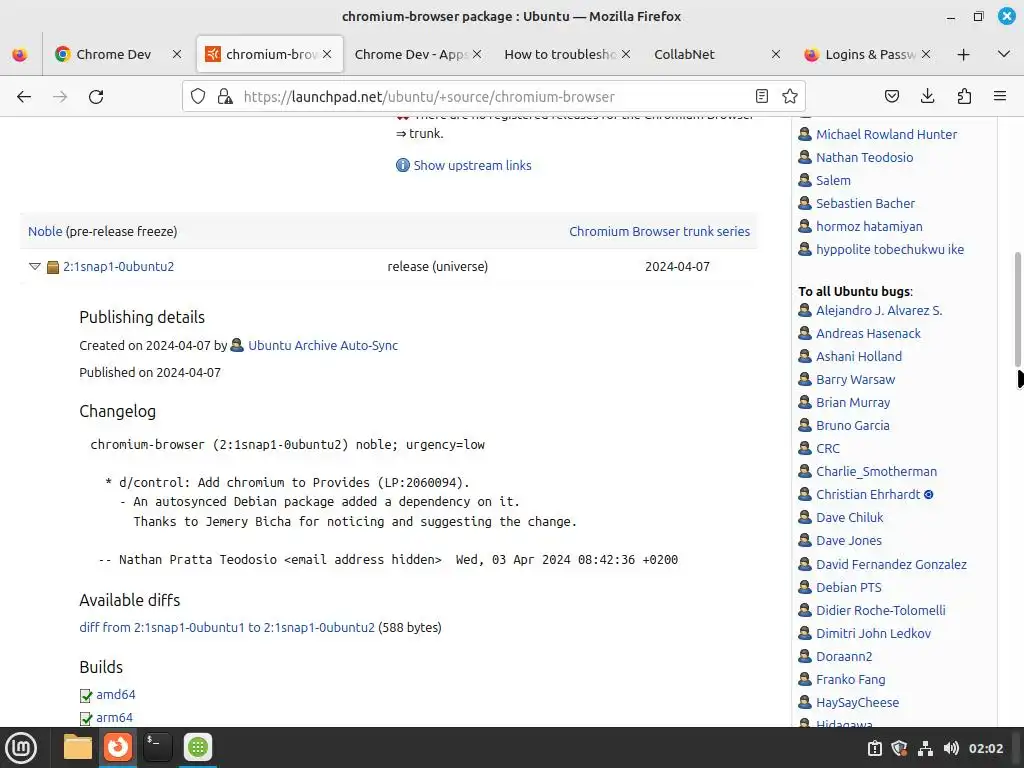Viewport: 1024px width, 768px height.
Task: Open the amd64 build link
Action: (116, 694)
